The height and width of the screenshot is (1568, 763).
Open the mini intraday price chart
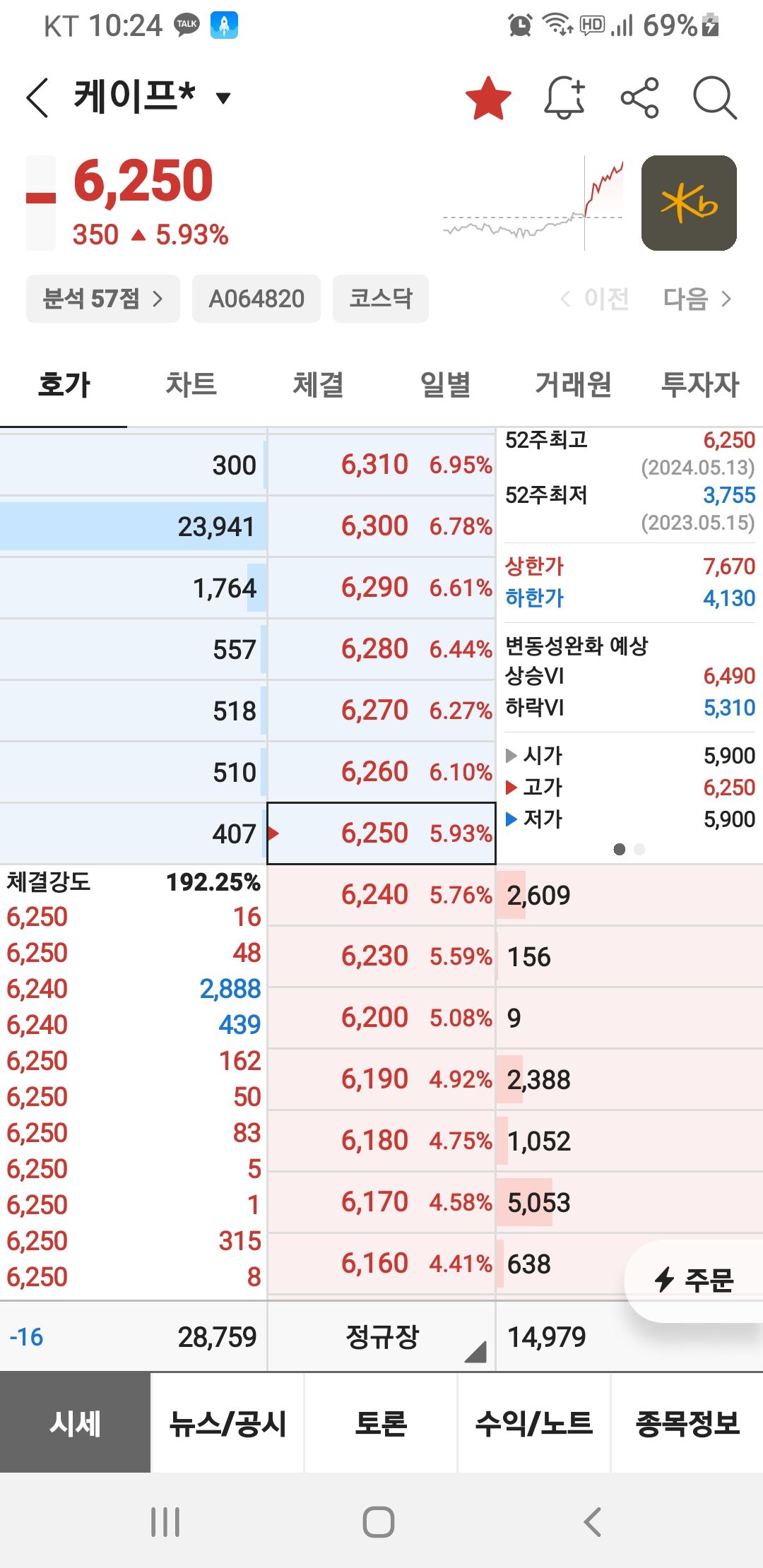pos(533,205)
